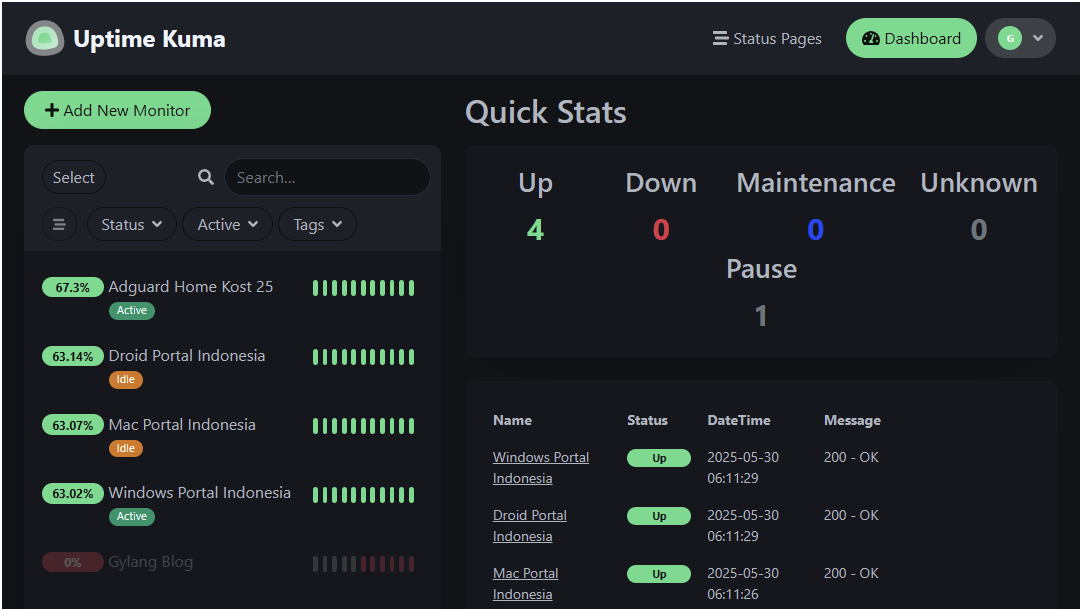Click Up status badge in Droid Portal row
Screen dimensions: 1082x611
pos(659,516)
